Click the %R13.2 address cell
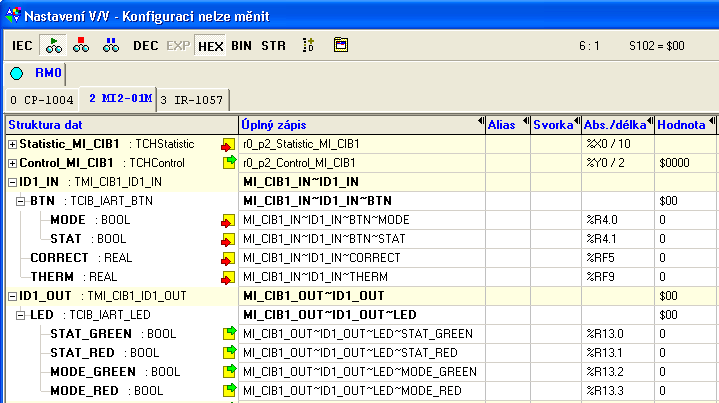This screenshot has height=403, width=719. click(x=618, y=372)
